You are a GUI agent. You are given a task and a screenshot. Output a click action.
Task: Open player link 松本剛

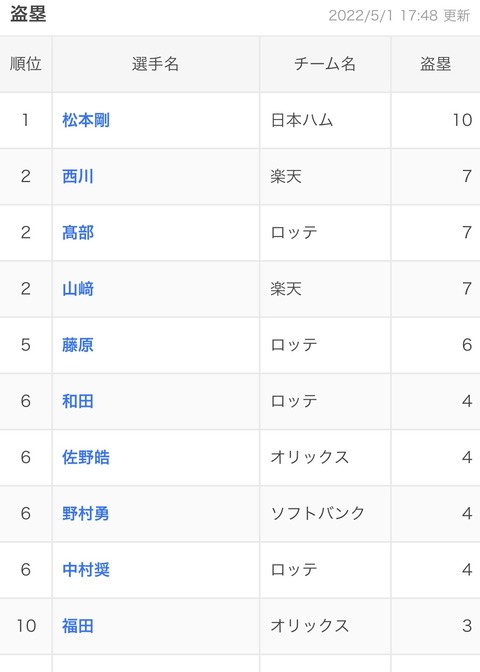coord(86,120)
